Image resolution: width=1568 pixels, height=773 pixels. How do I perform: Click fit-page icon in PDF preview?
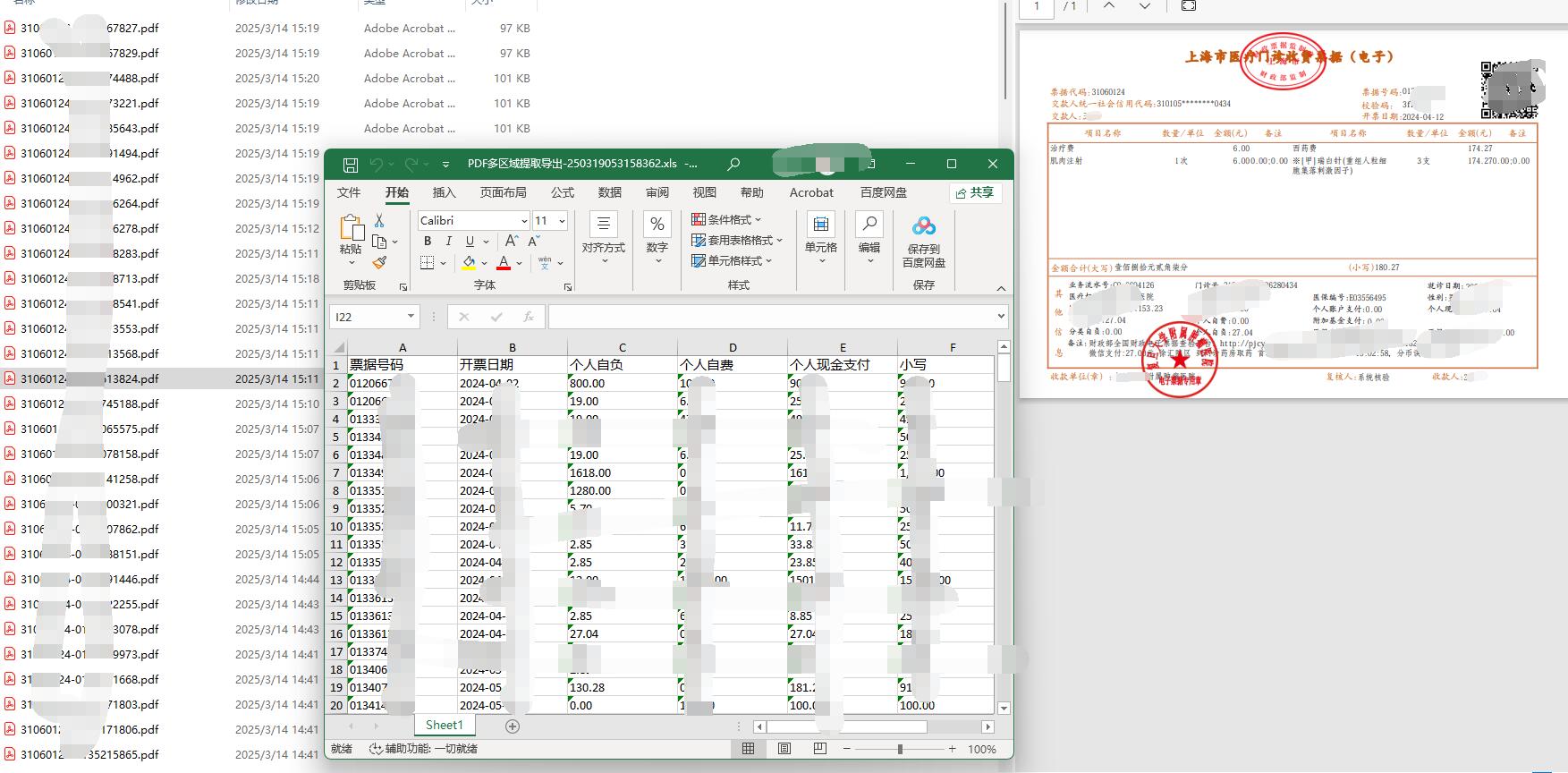point(1189,6)
